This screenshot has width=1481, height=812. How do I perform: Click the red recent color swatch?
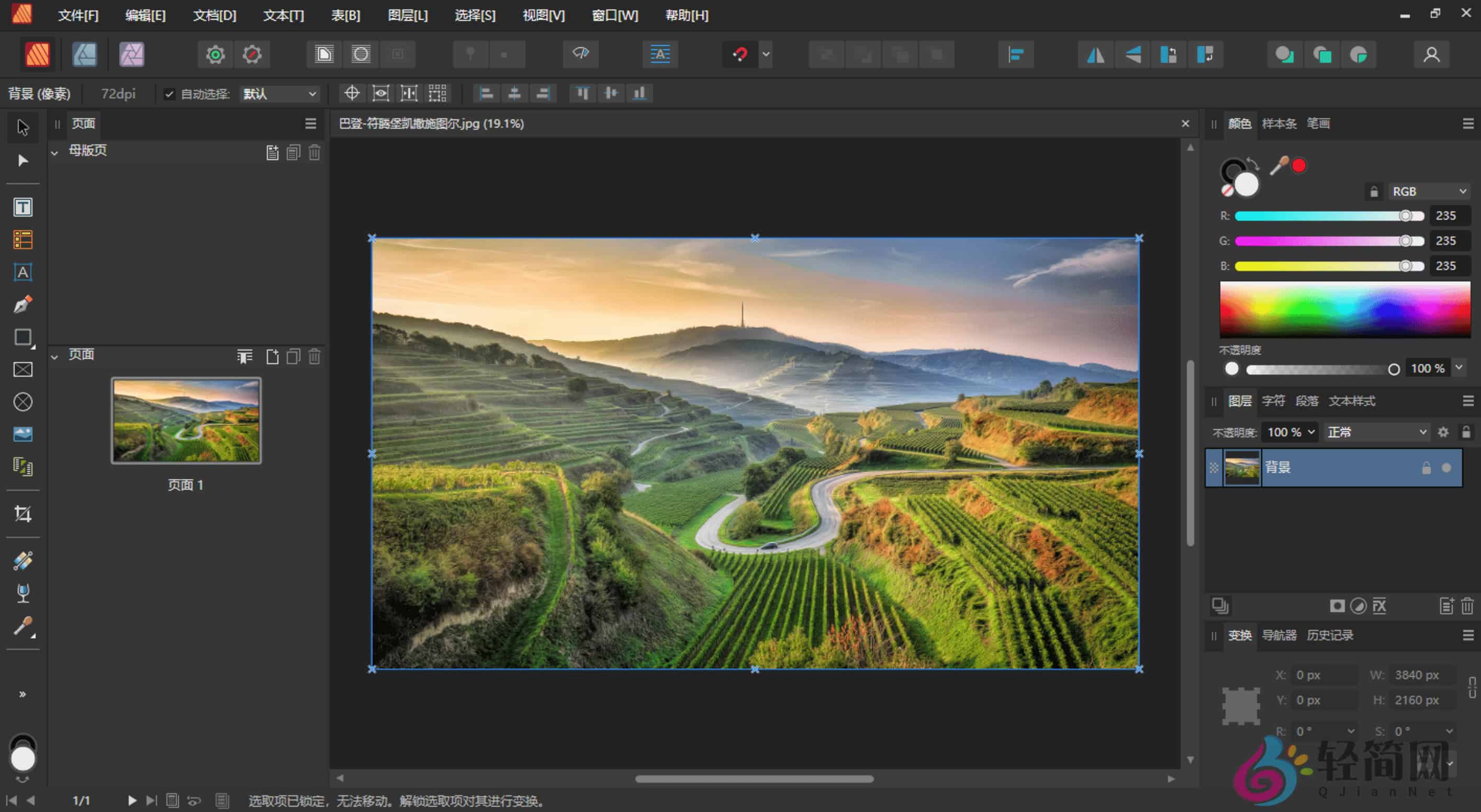coord(1298,165)
